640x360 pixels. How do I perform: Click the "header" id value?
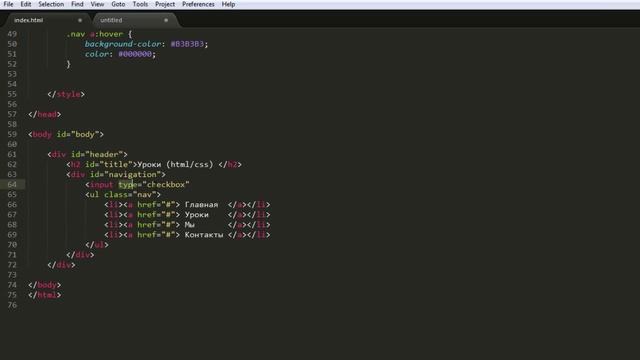coord(104,154)
